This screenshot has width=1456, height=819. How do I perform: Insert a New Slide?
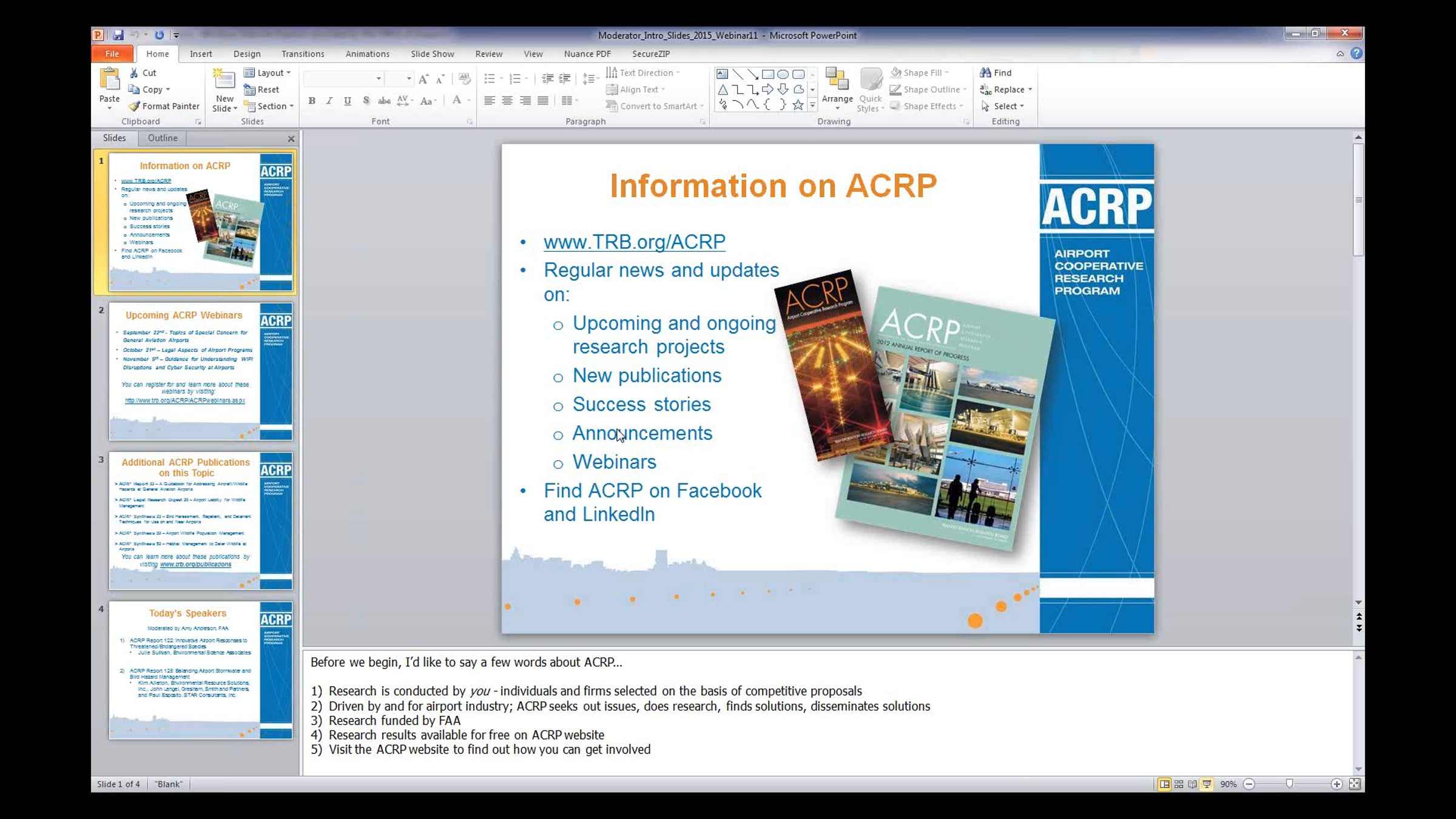(x=224, y=90)
